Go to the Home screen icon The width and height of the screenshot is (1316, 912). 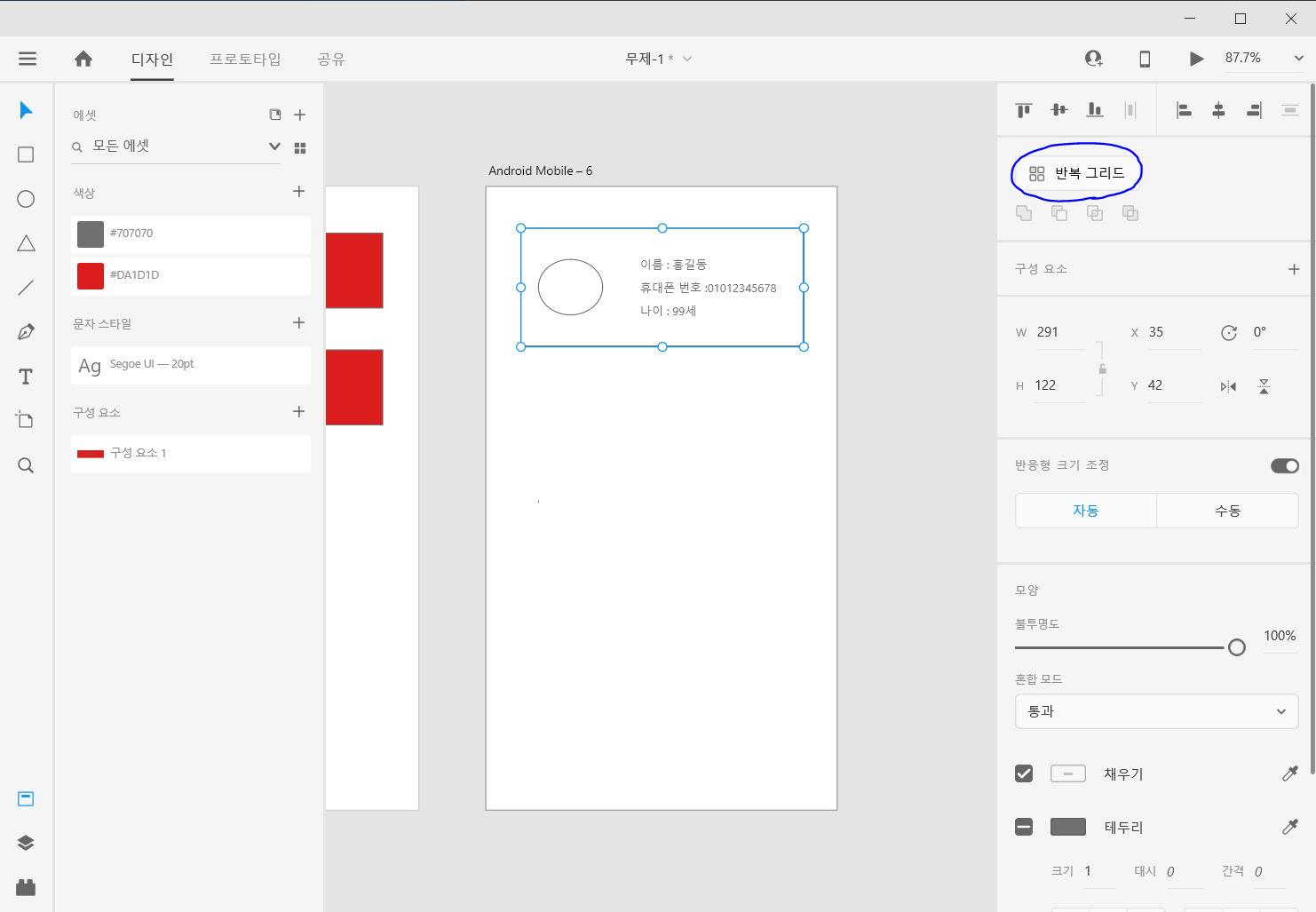[83, 59]
